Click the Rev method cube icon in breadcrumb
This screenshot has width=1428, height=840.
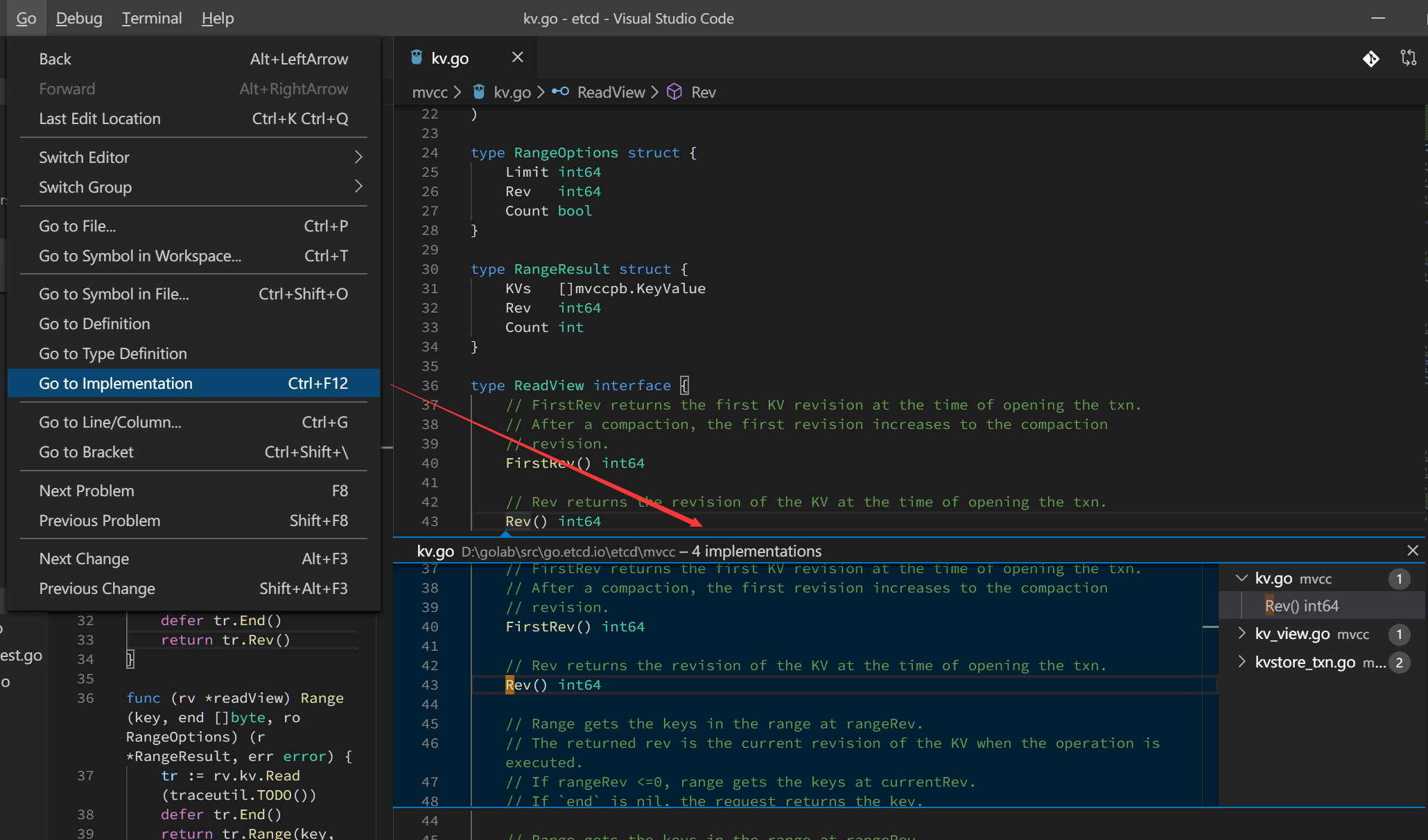(x=674, y=92)
